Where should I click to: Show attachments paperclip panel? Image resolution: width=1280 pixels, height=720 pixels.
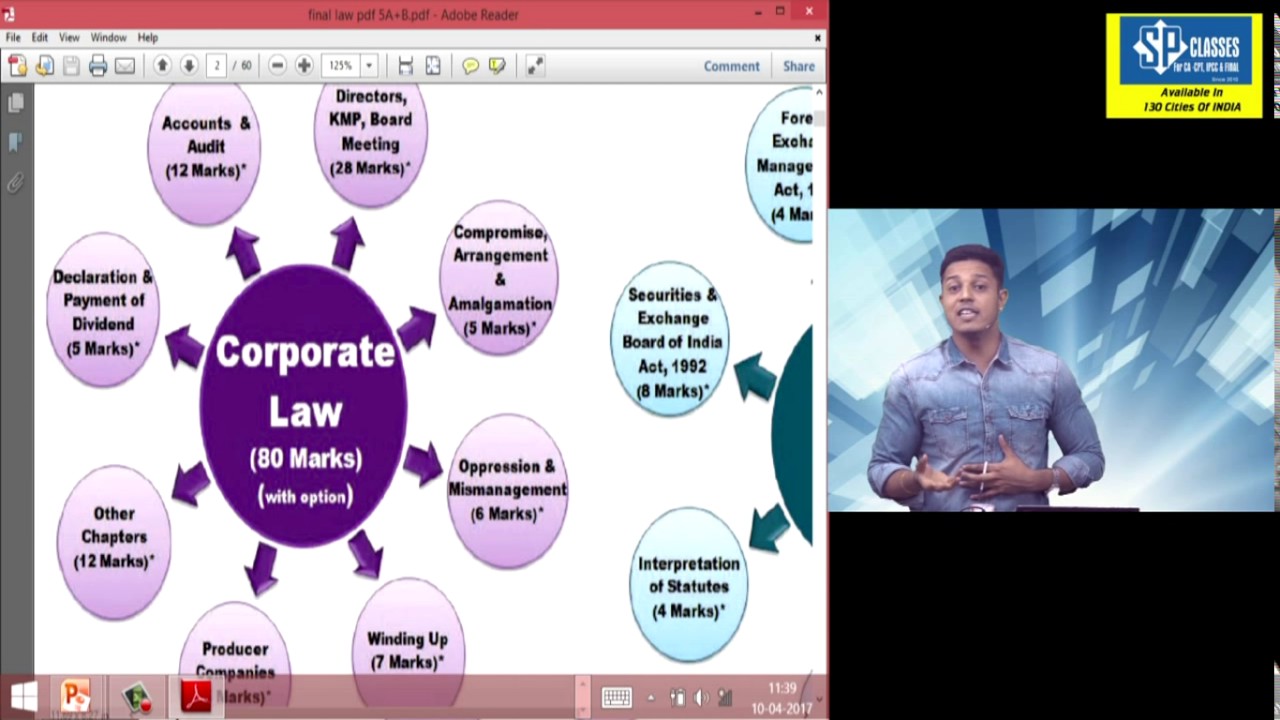pos(15,182)
